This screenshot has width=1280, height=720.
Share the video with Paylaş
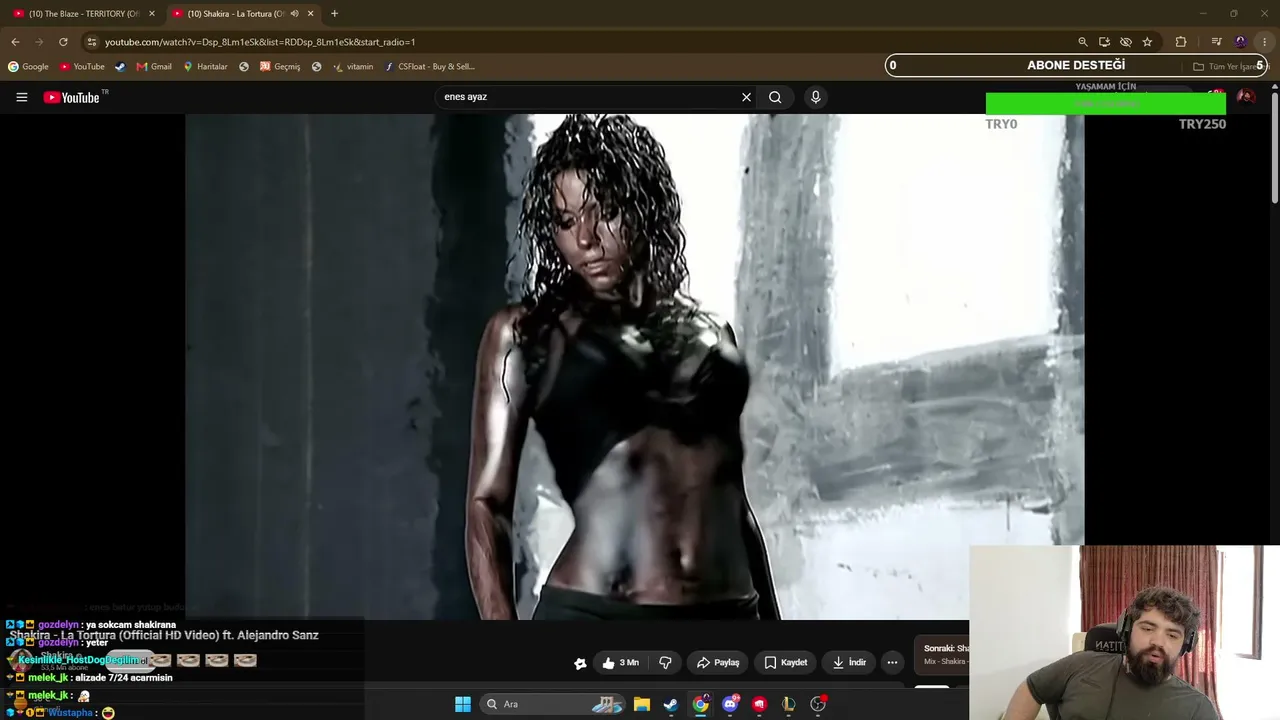click(x=718, y=662)
